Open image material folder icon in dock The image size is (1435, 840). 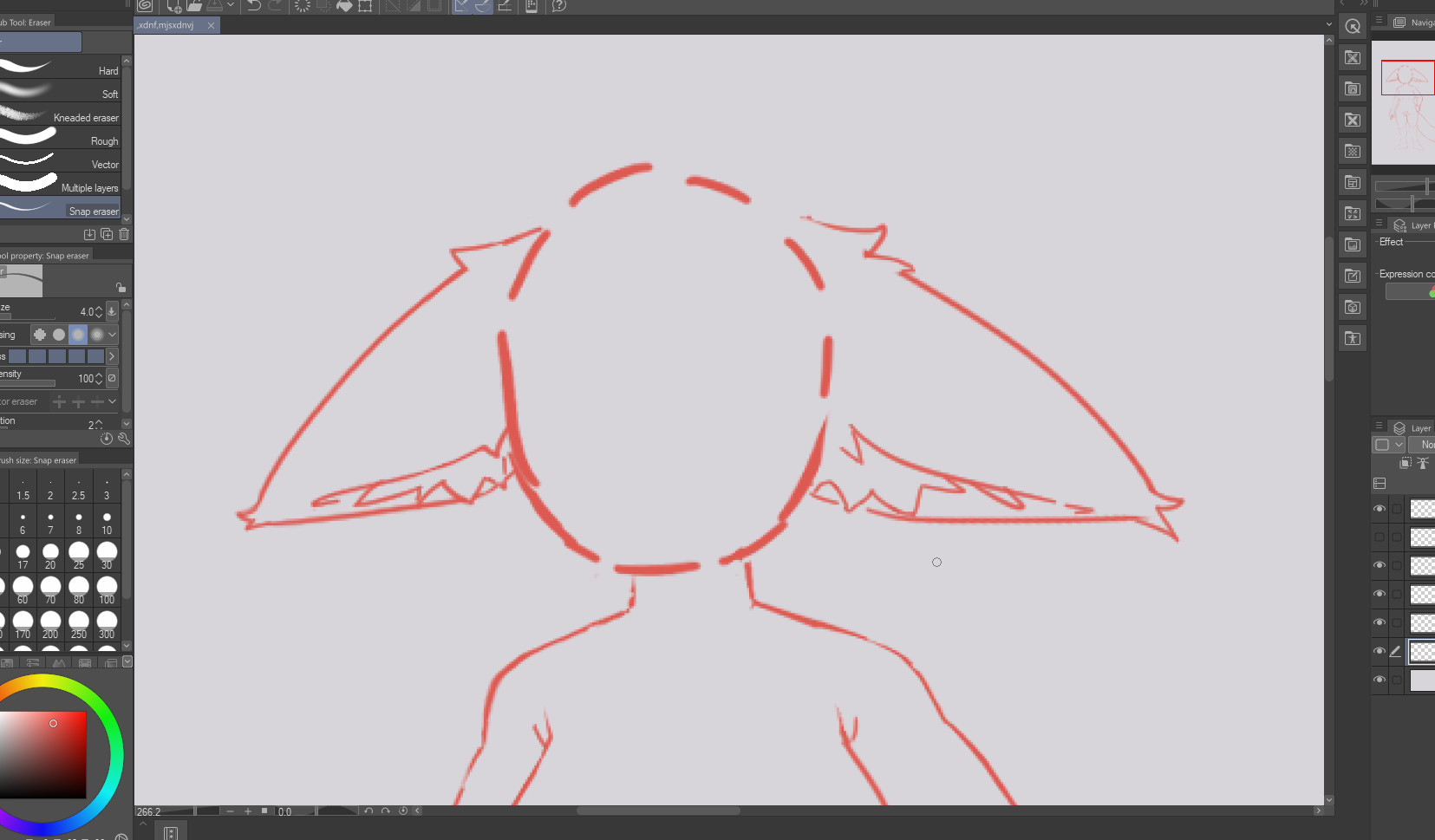[1353, 244]
